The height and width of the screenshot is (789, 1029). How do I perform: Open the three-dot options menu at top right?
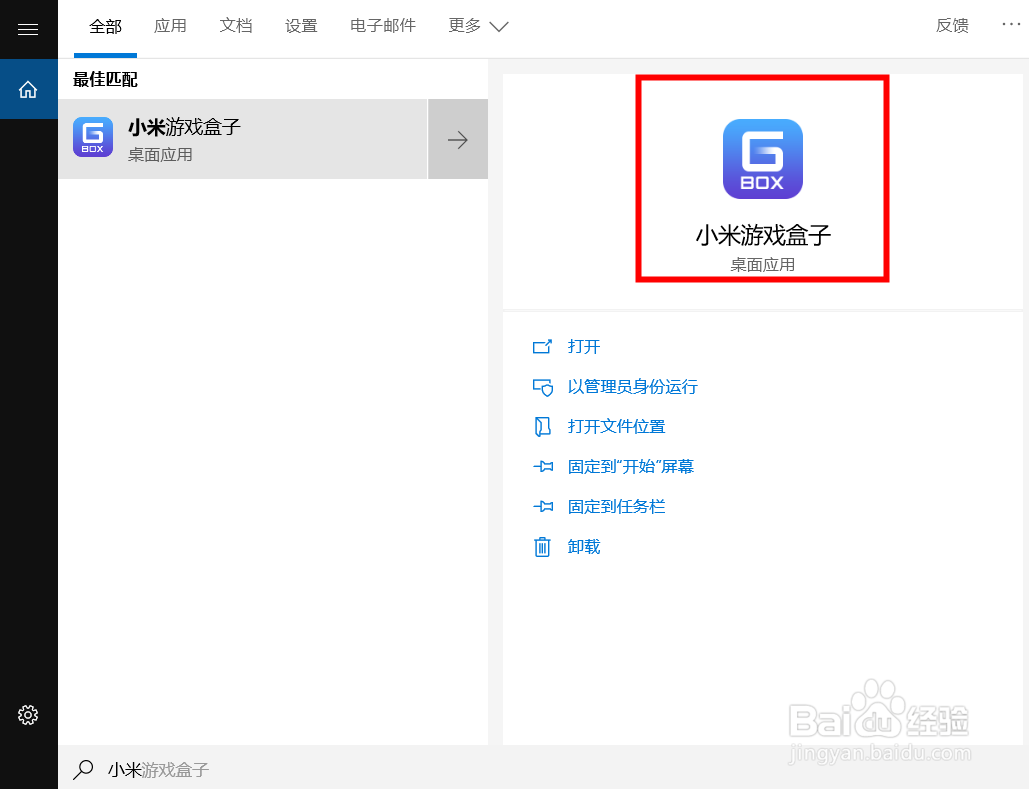pos(1011,24)
